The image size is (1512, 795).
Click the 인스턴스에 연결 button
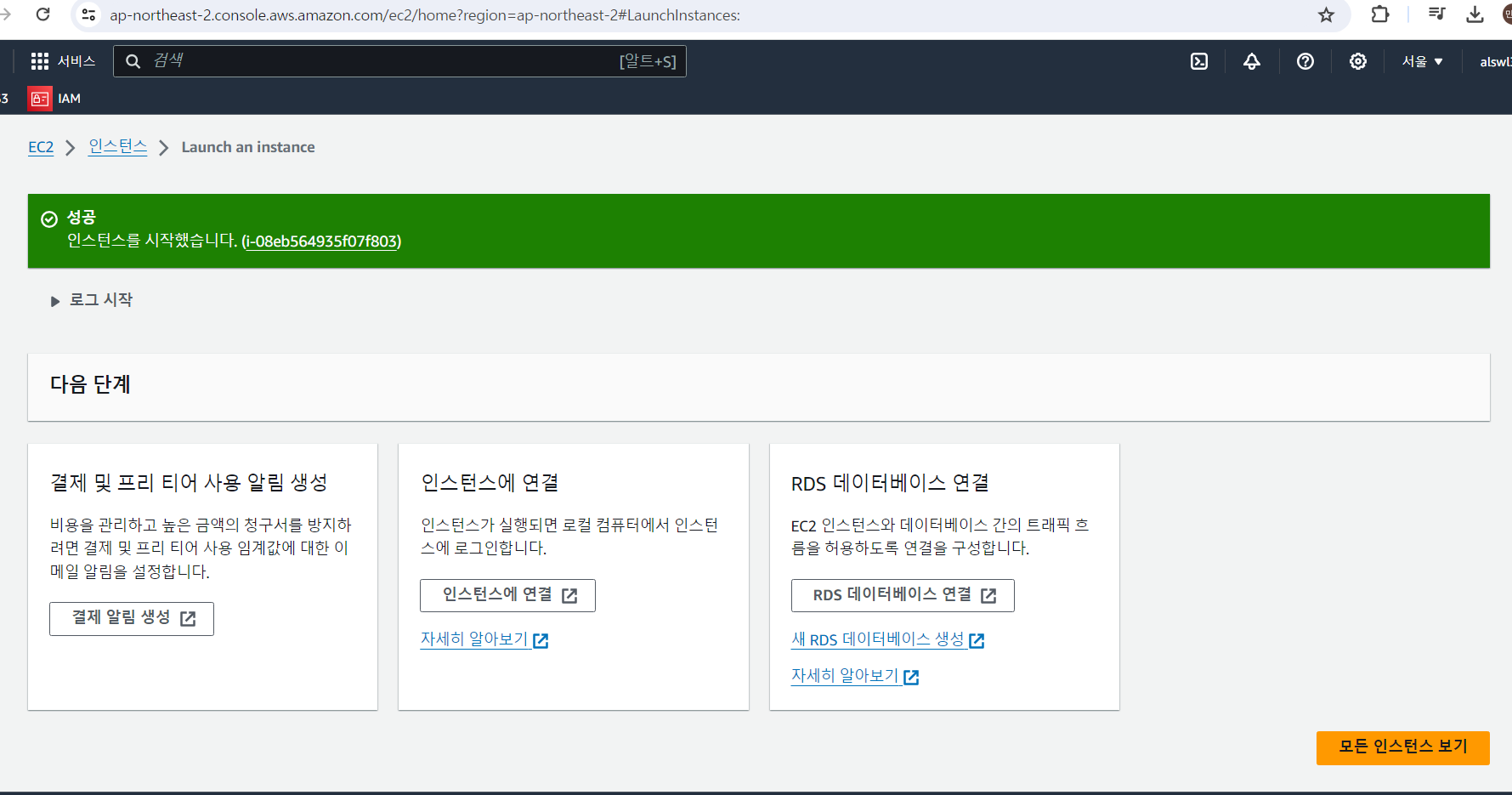point(507,595)
